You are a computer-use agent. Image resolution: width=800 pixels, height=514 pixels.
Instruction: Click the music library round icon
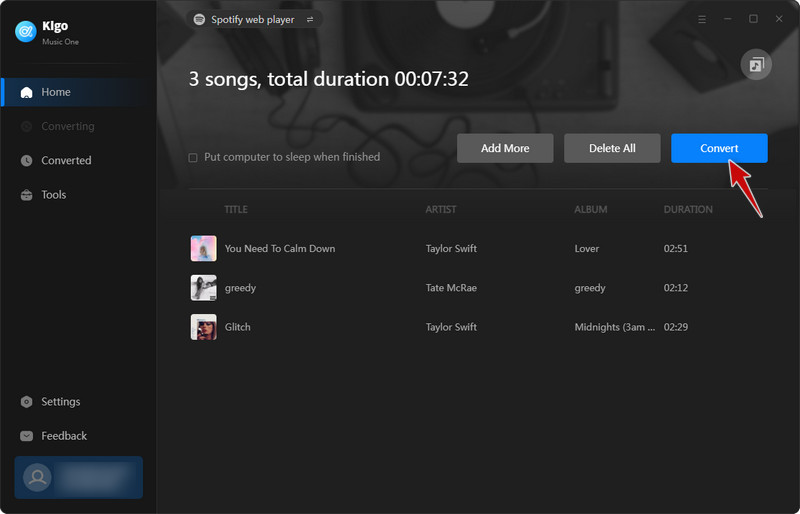(x=756, y=65)
